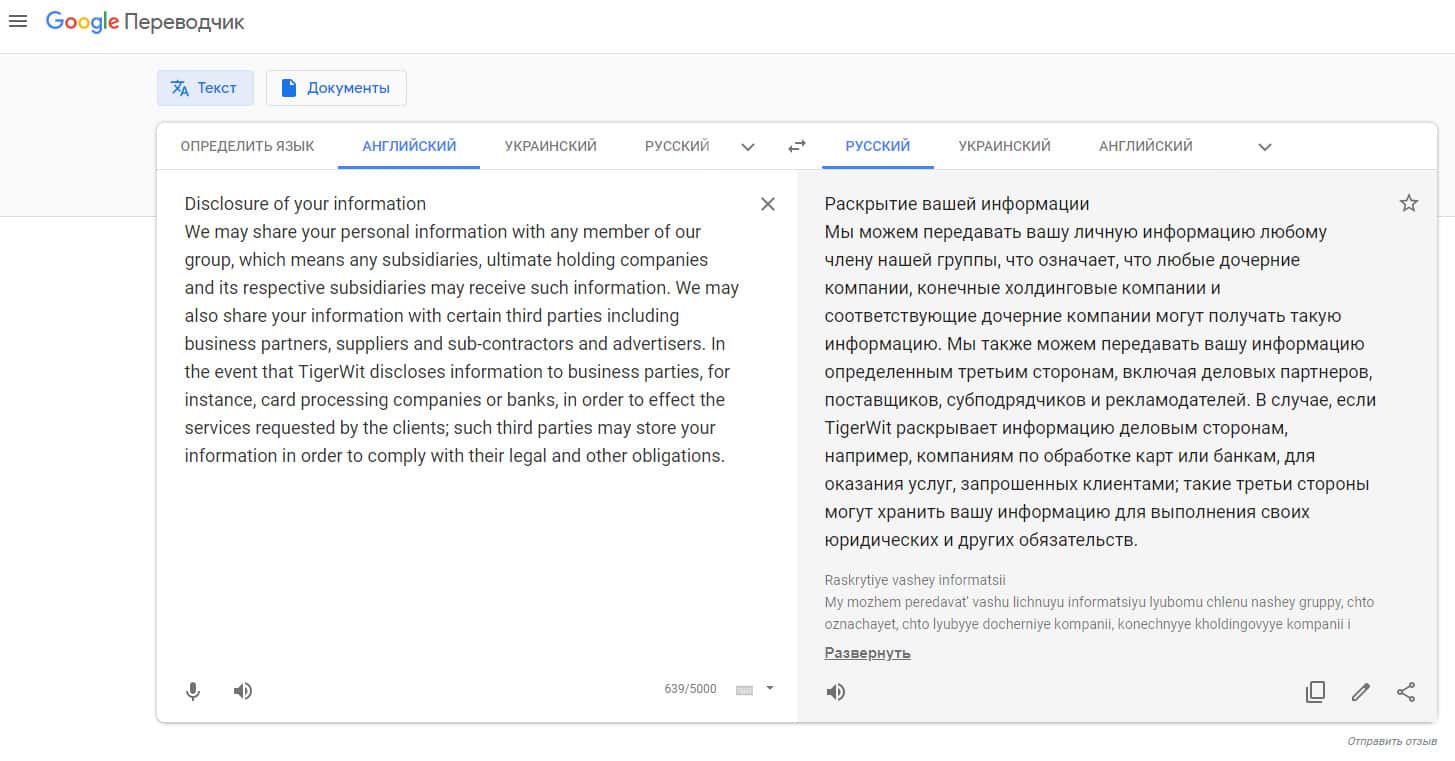Expand the source language list
Screen dimensions: 1455x761
pos(748,147)
